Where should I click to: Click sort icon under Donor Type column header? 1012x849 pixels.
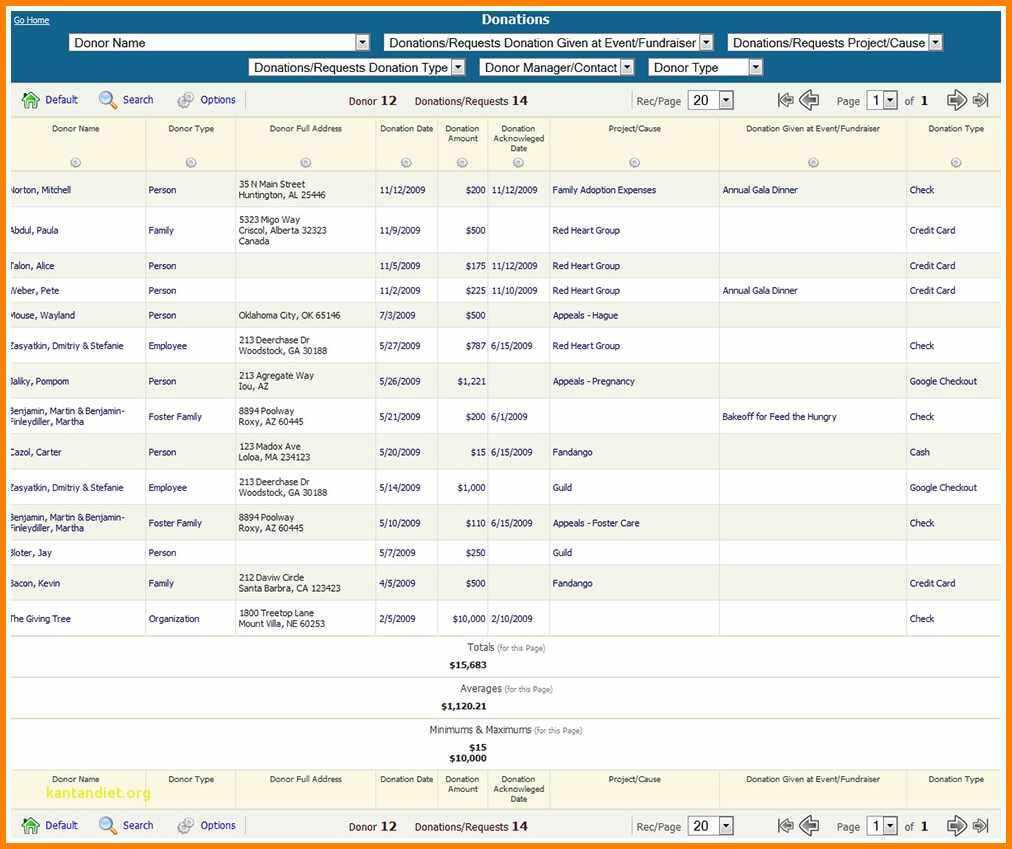191,163
